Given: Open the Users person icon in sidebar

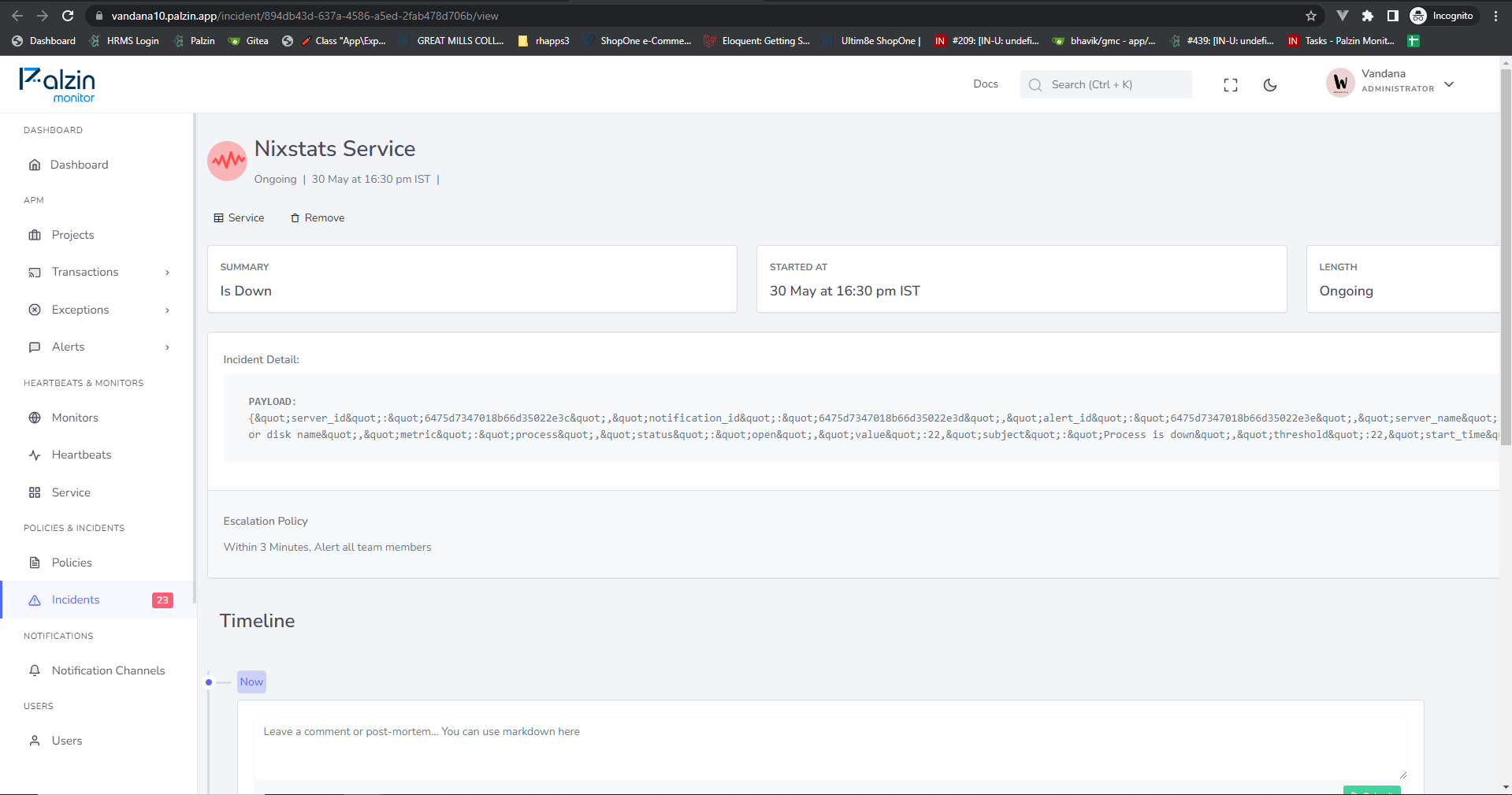Looking at the screenshot, I should 35,741.
